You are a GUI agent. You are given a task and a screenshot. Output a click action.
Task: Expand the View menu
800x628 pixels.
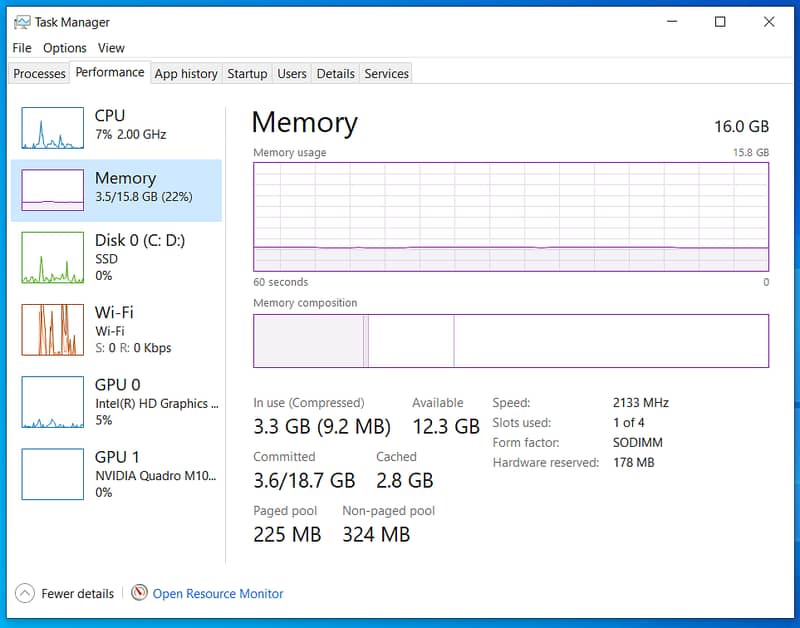111,47
